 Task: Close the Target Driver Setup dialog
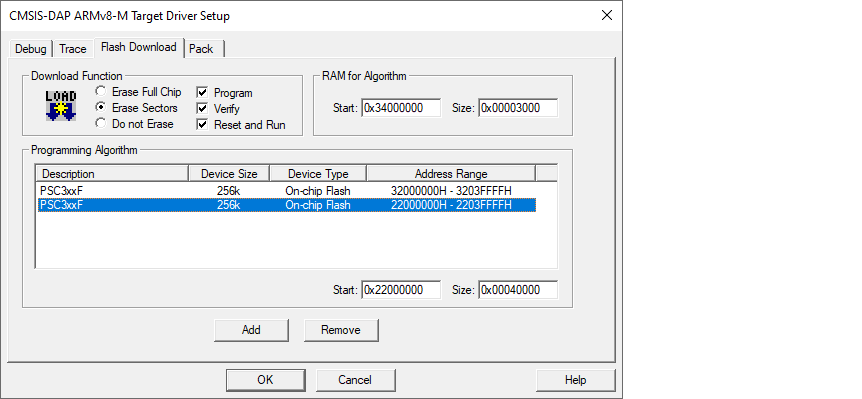click(606, 15)
